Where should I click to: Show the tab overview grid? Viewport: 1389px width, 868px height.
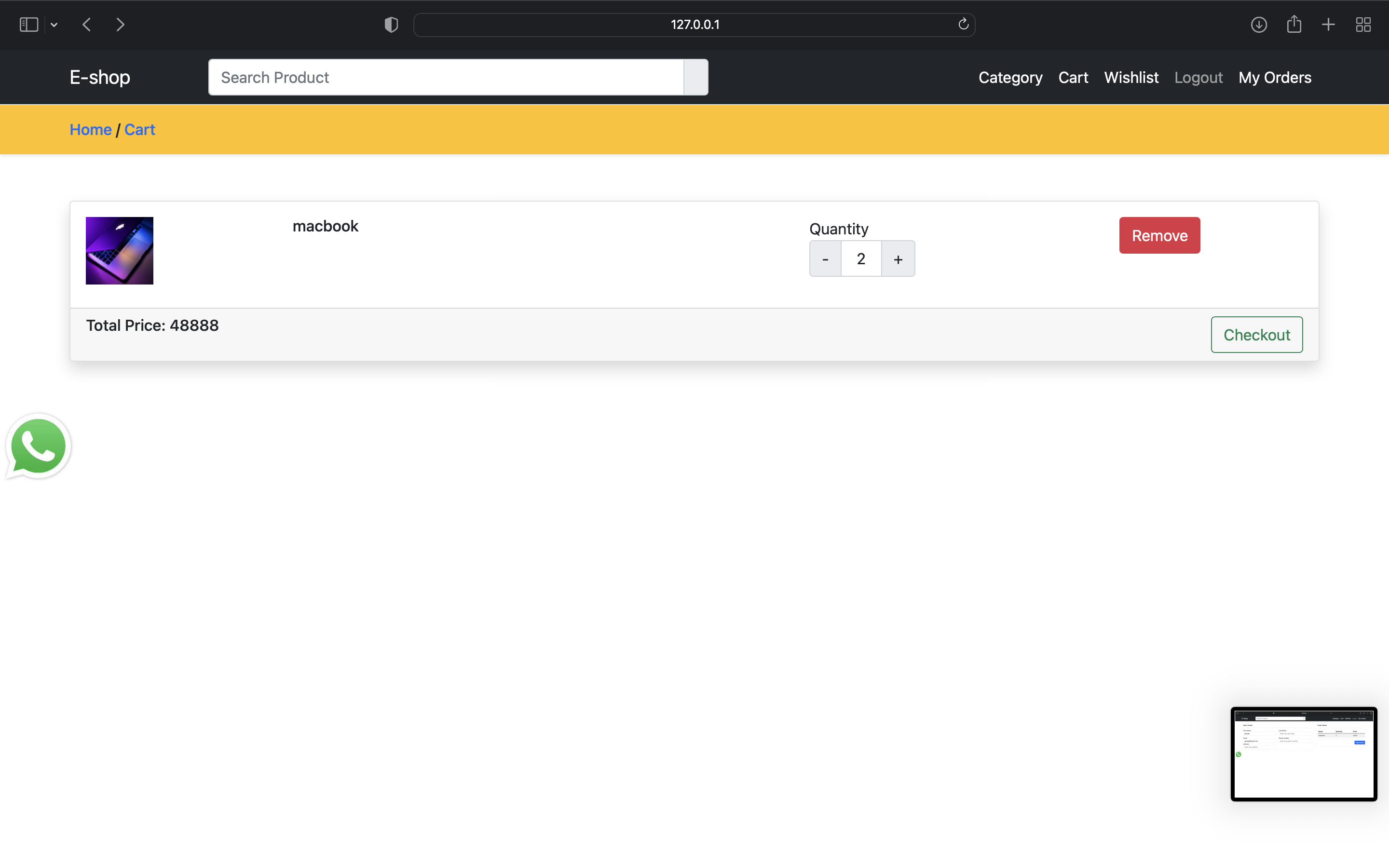tap(1363, 25)
